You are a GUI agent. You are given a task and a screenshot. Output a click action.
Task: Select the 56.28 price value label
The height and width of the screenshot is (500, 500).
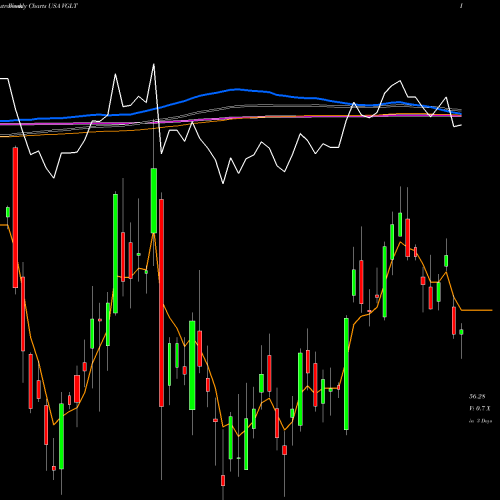click(x=477, y=397)
